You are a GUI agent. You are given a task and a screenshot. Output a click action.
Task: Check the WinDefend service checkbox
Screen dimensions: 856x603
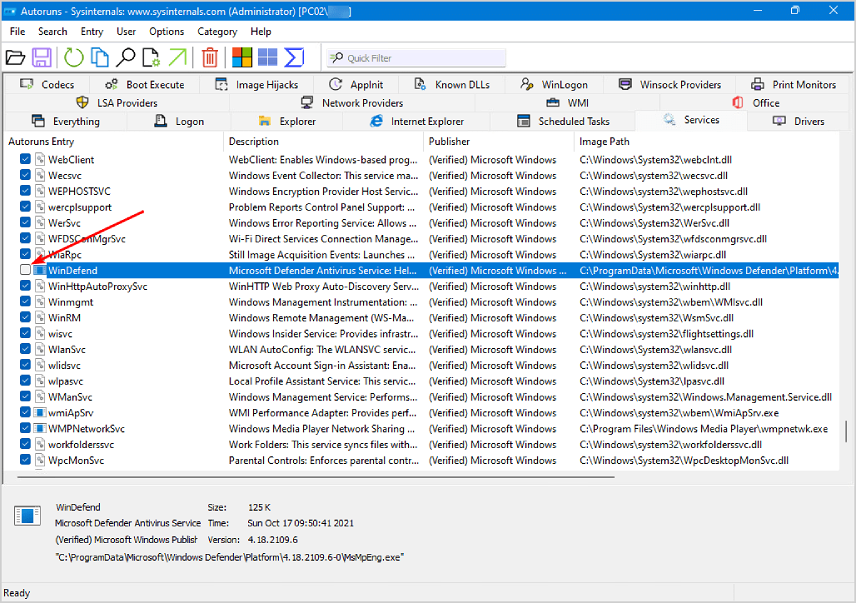25,270
